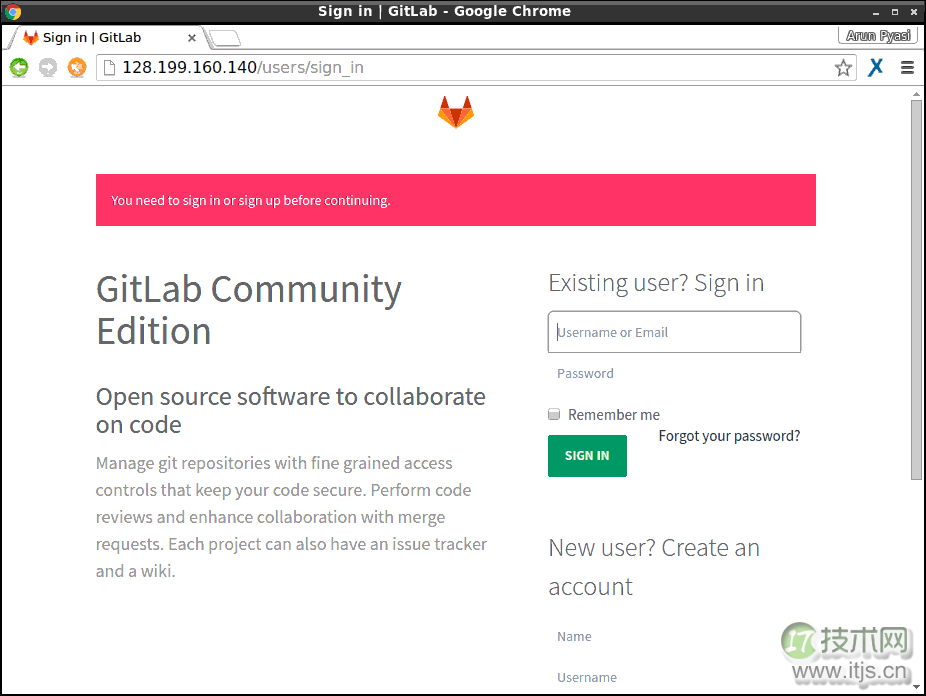Click the red sign-in alert message

(x=456, y=200)
